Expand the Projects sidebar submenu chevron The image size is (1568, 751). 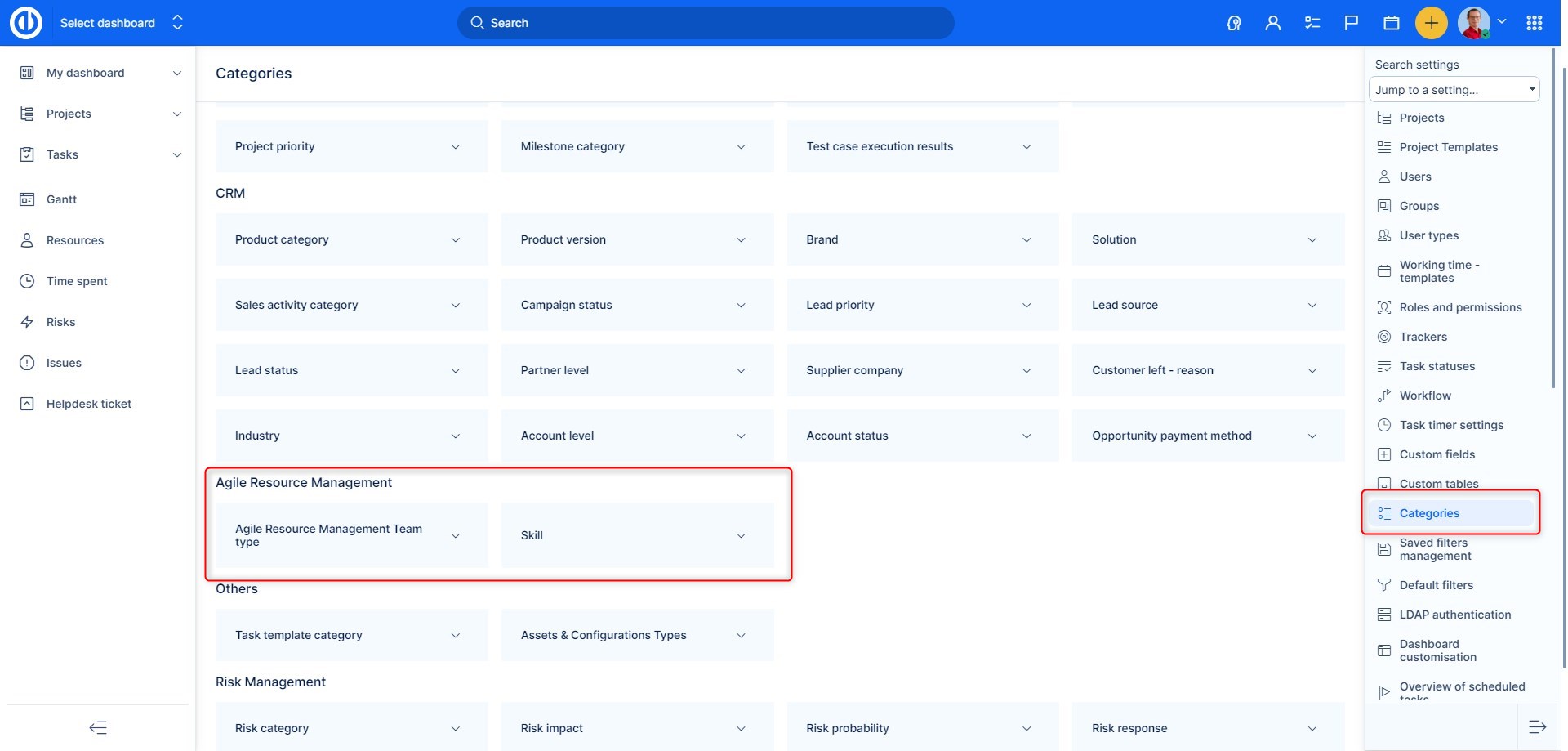click(177, 114)
